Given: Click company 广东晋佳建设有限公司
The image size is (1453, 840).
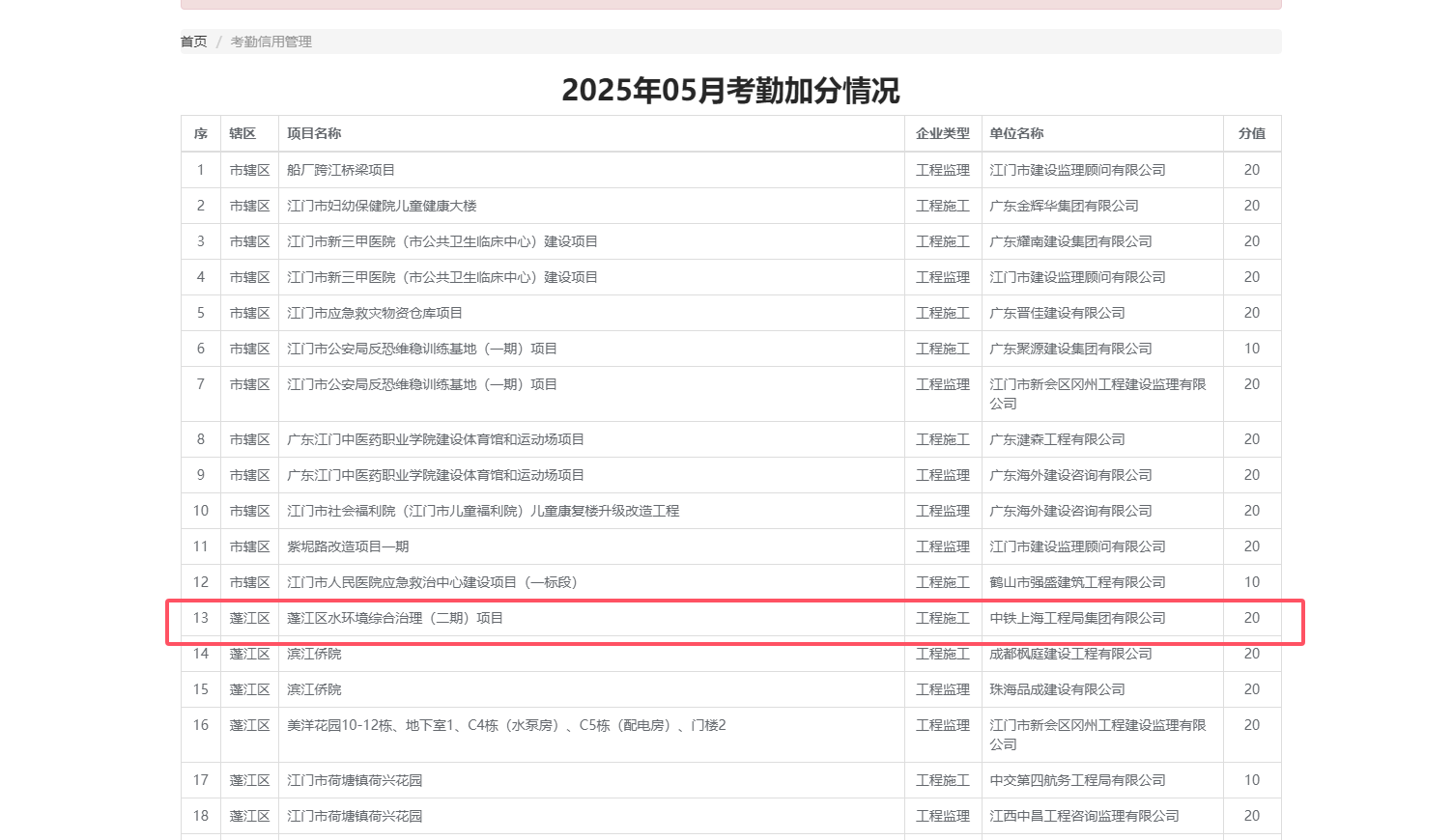Looking at the screenshot, I should click(1057, 313).
